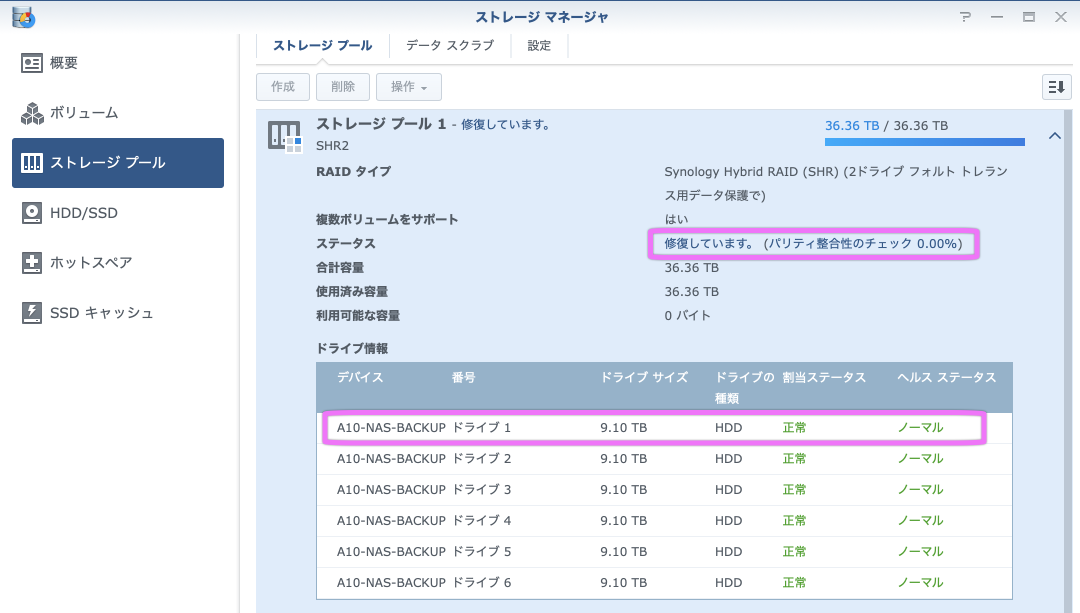Viewport: 1080px width, 613px height.
Task: Open the 操作 dropdown menu
Action: click(408, 87)
